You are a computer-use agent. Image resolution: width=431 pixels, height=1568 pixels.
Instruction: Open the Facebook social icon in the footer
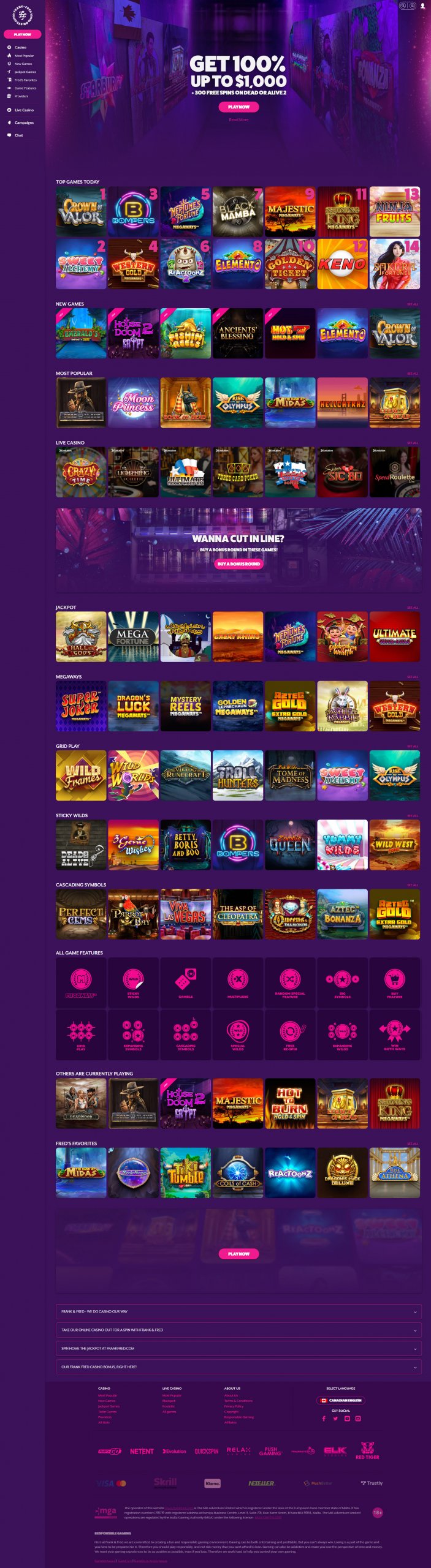point(324,1419)
